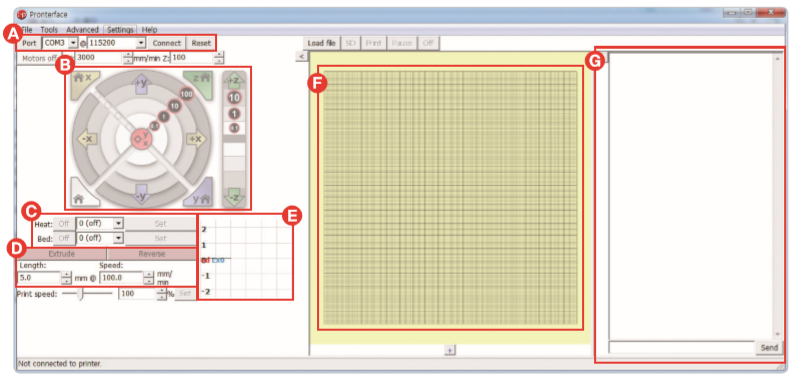
Task: Select the 0.1 step on XY jog diagonal
Action: point(155,126)
